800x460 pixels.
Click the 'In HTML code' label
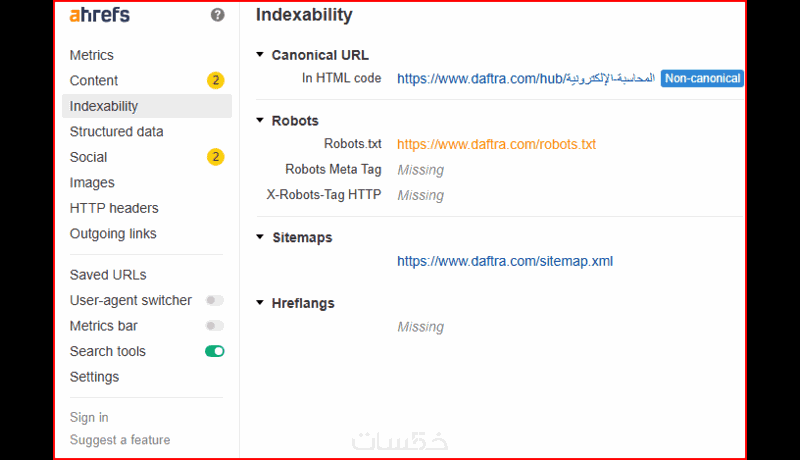pyautogui.click(x=341, y=78)
